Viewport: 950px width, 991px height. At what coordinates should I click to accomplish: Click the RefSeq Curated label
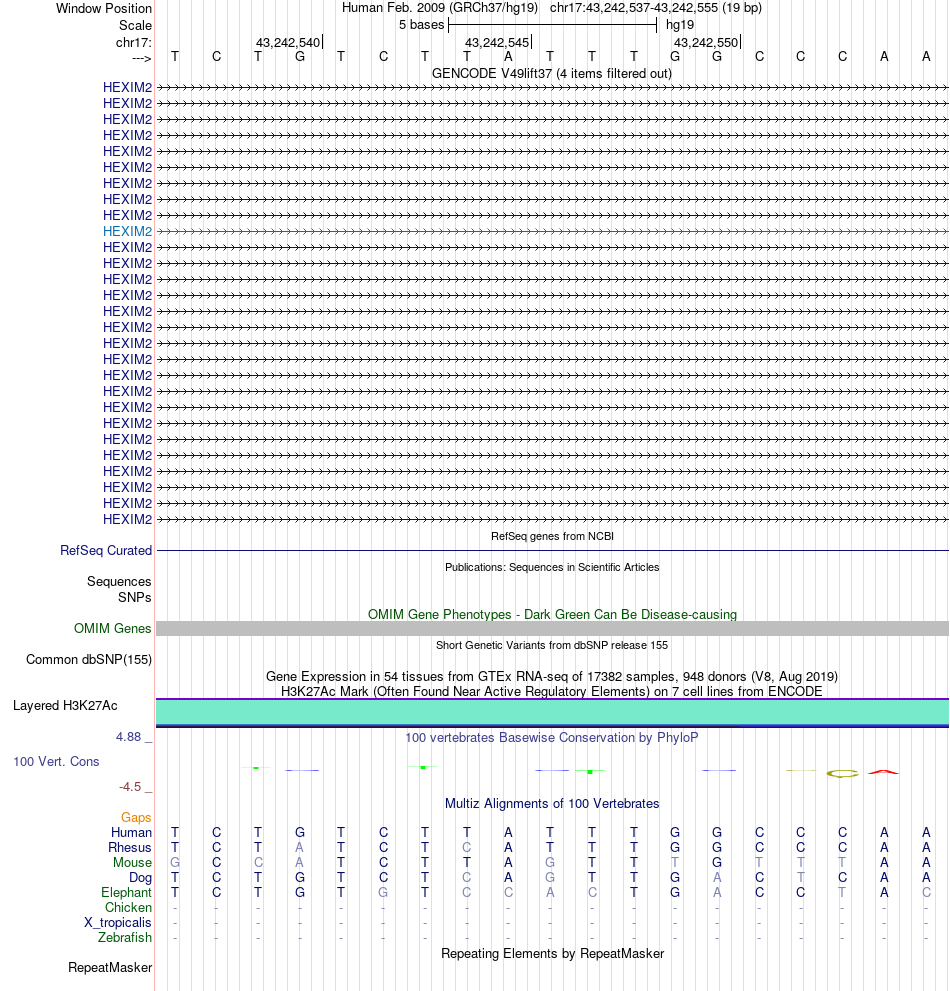[106, 550]
